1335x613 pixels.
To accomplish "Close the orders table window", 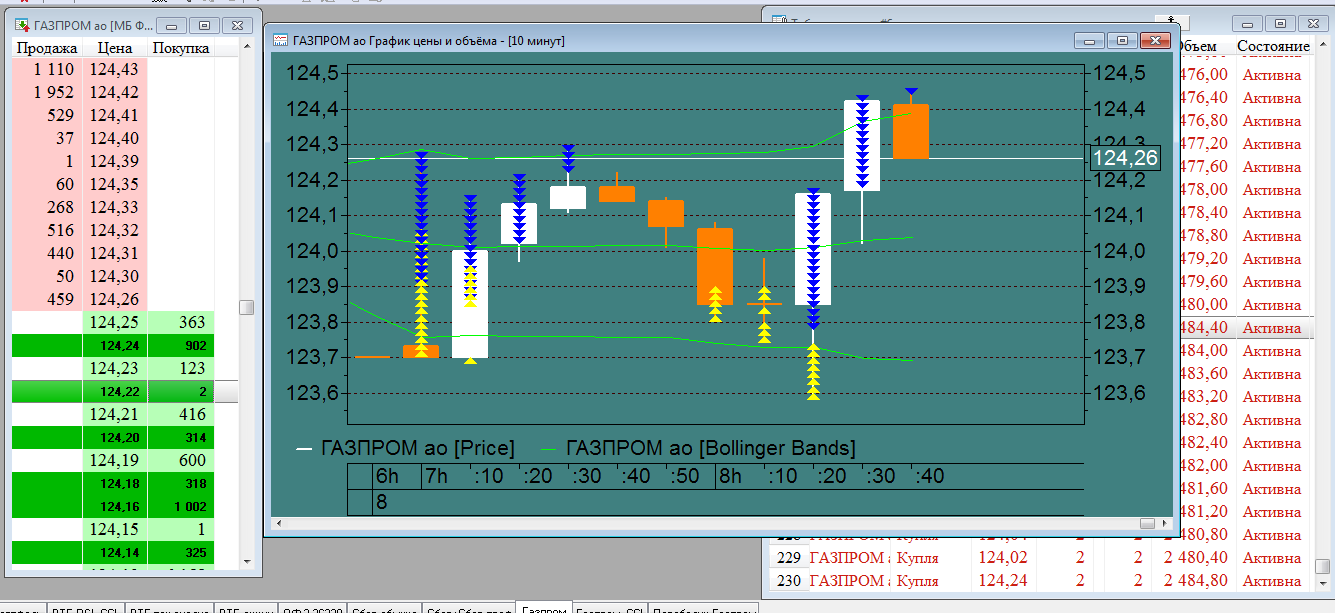I will (1311, 22).
